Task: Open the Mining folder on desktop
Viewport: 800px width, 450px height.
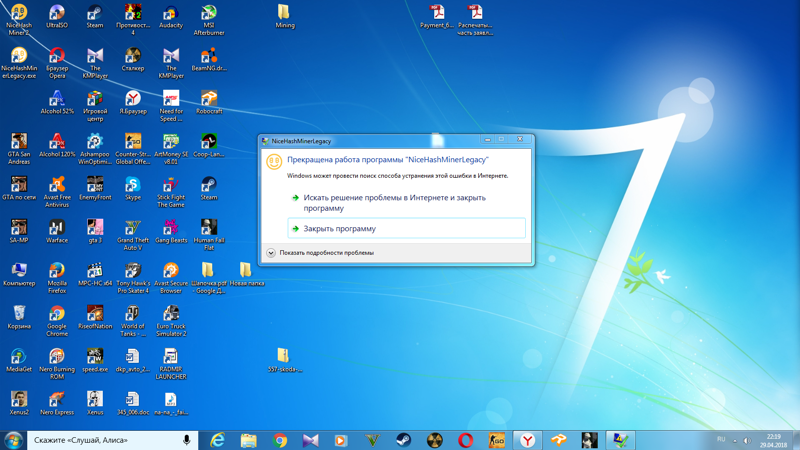Action: [284, 16]
